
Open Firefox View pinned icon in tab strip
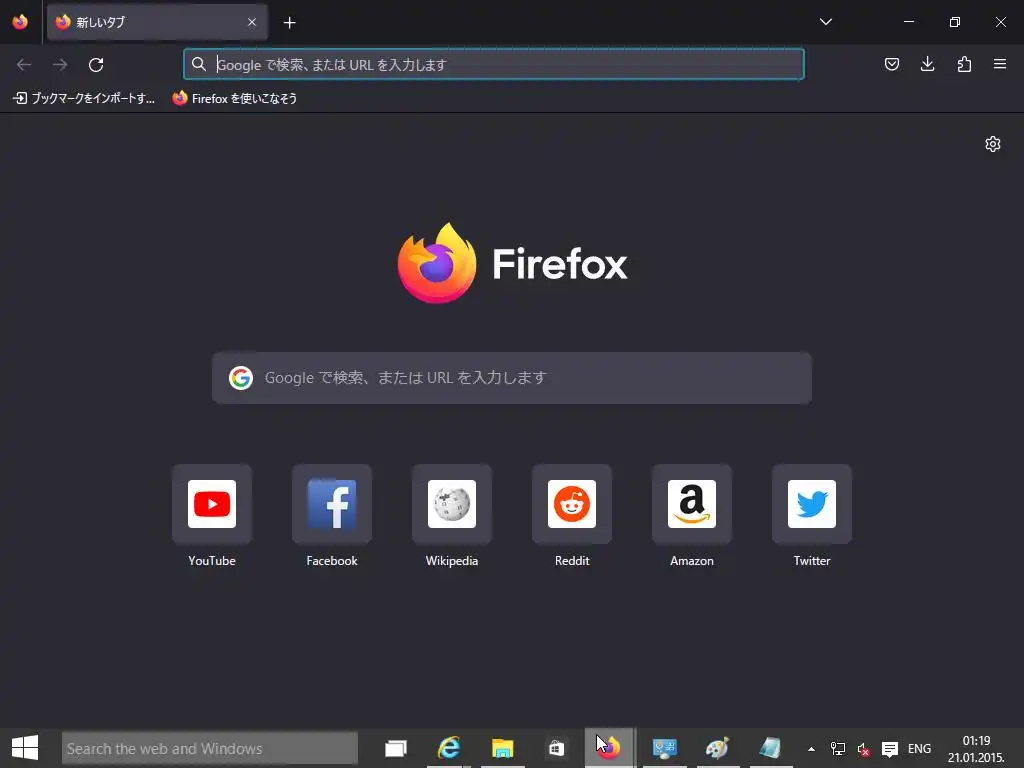[20, 22]
